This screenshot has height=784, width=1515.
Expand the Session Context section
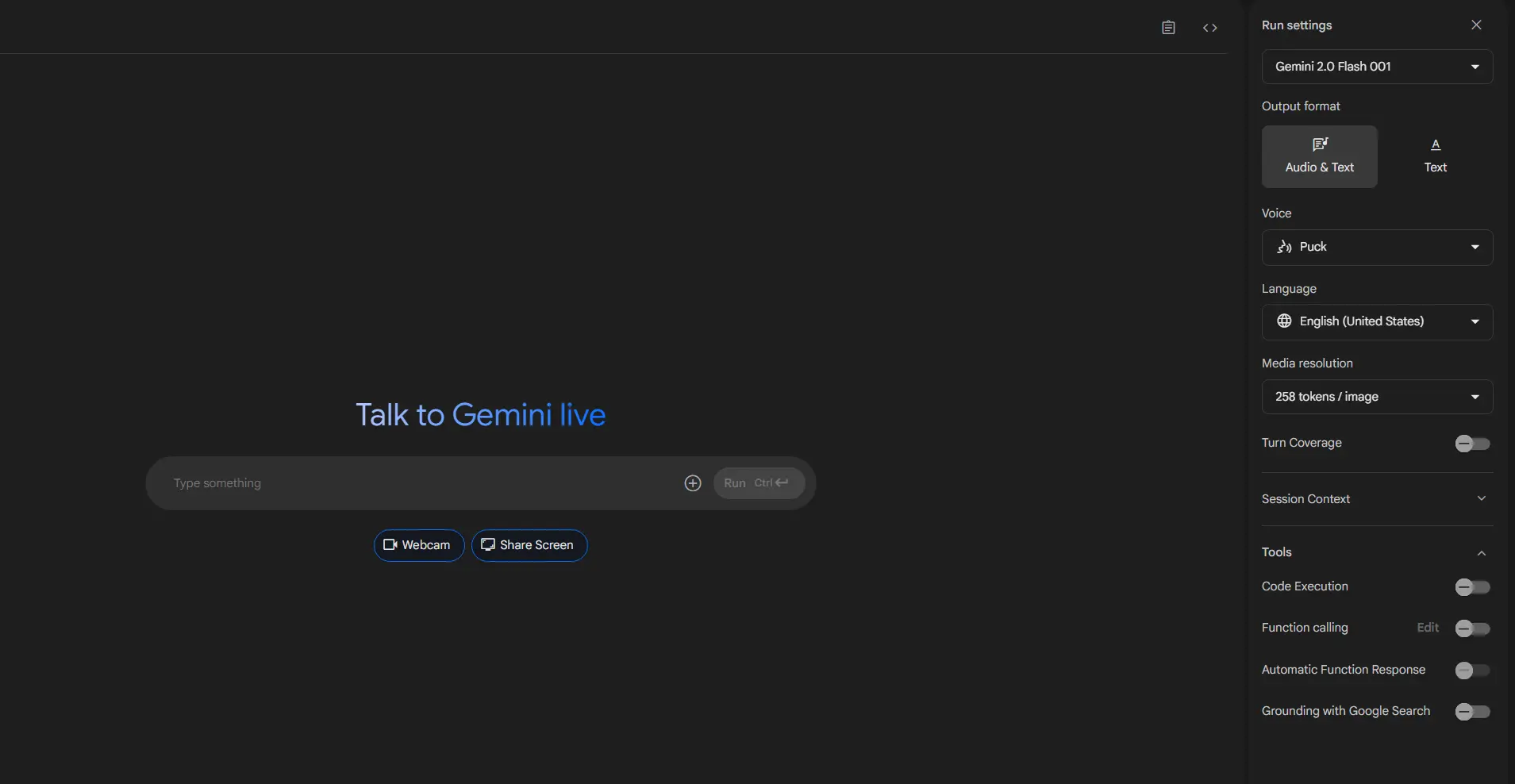pyautogui.click(x=1377, y=499)
